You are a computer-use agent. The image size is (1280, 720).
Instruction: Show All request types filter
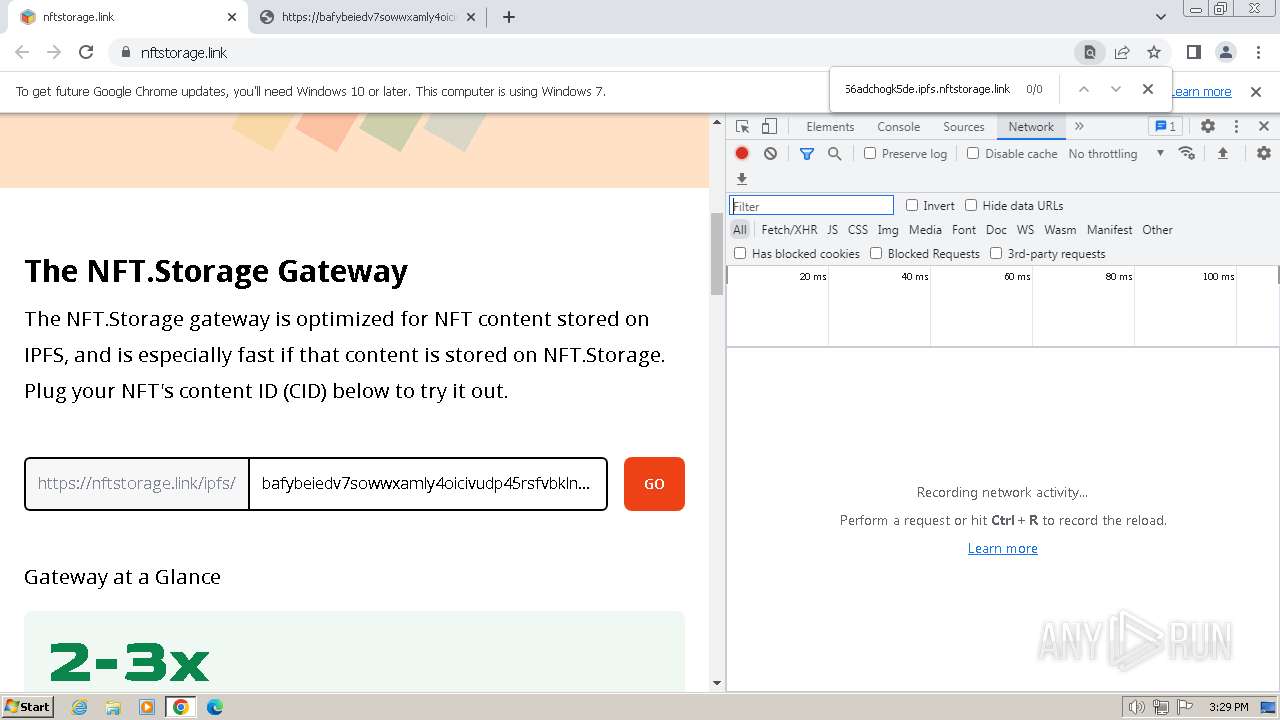(740, 230)
